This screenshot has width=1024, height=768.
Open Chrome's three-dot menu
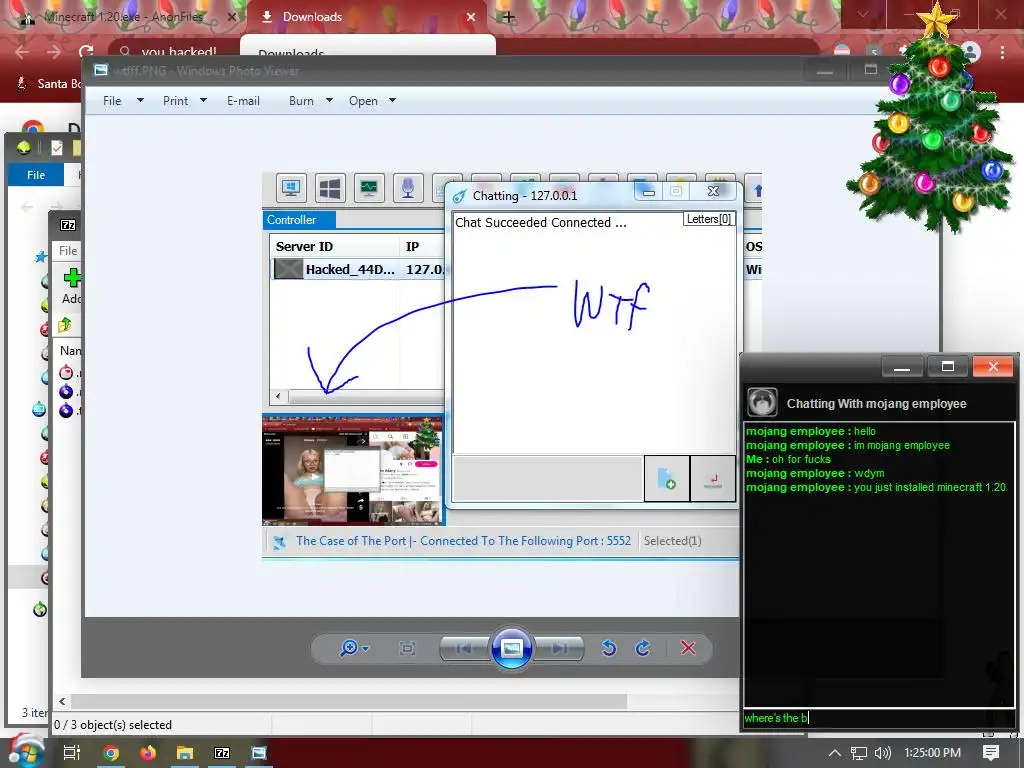pos(1002,52)
